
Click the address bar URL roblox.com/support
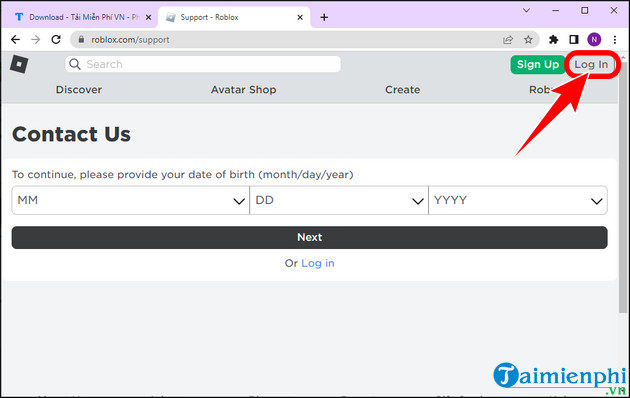(130, 40)
